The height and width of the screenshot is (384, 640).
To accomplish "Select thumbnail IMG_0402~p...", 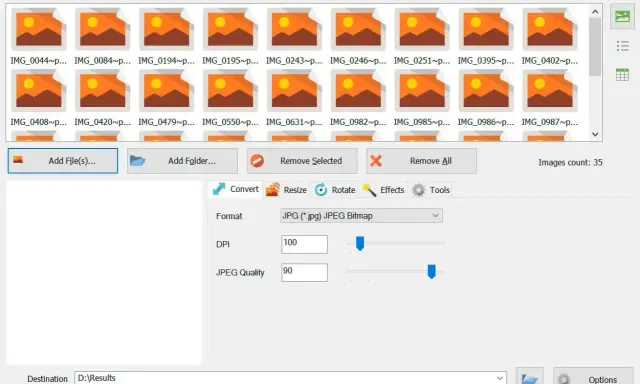I will pos(550,37).
